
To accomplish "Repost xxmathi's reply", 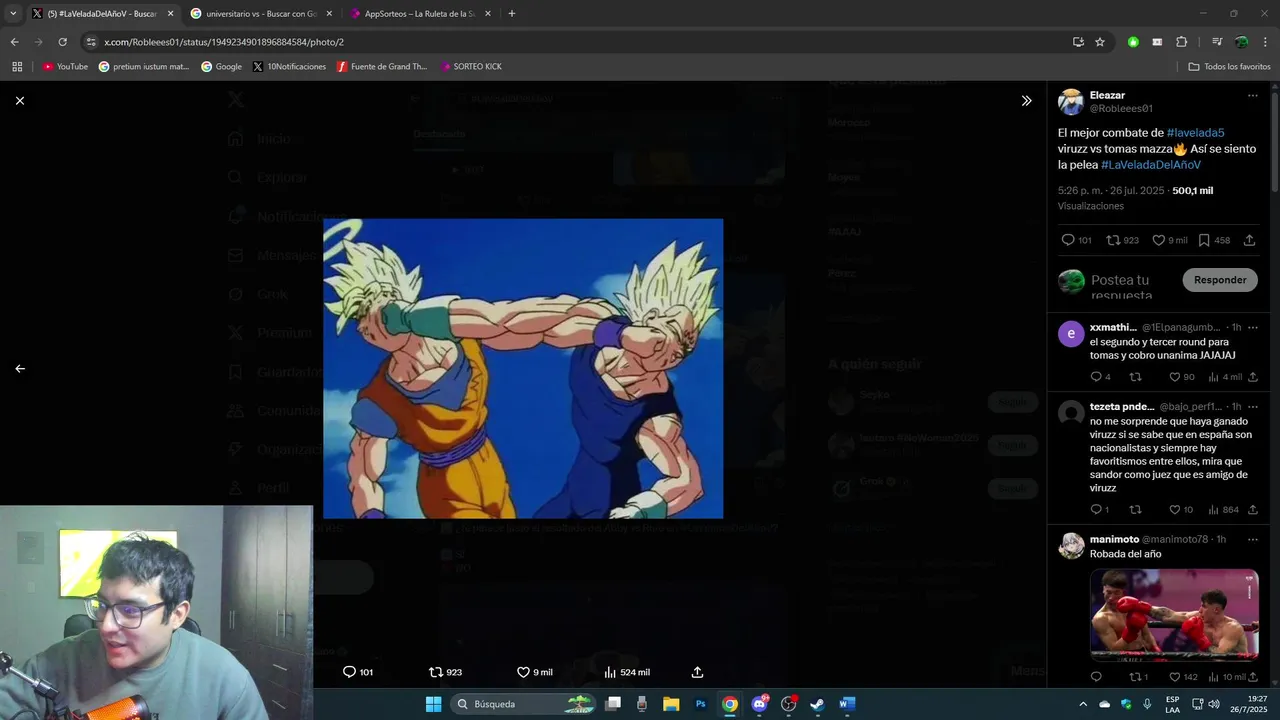I will pyautogui.click(x=1135, y=377).
